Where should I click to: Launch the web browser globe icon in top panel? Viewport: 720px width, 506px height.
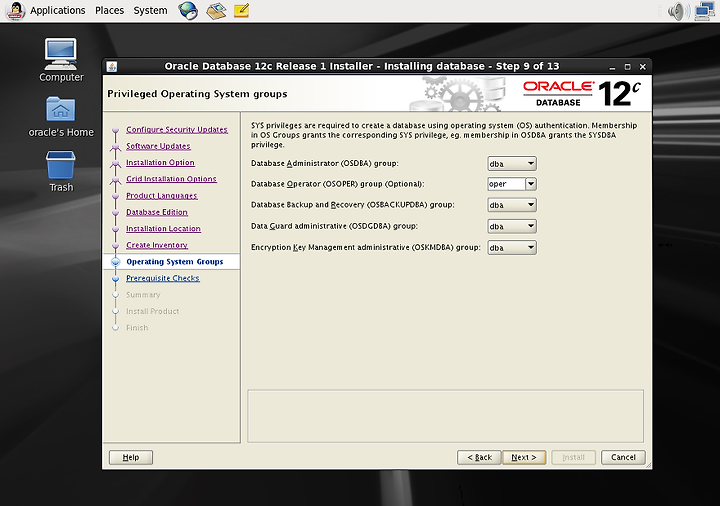tap(188, 10)
